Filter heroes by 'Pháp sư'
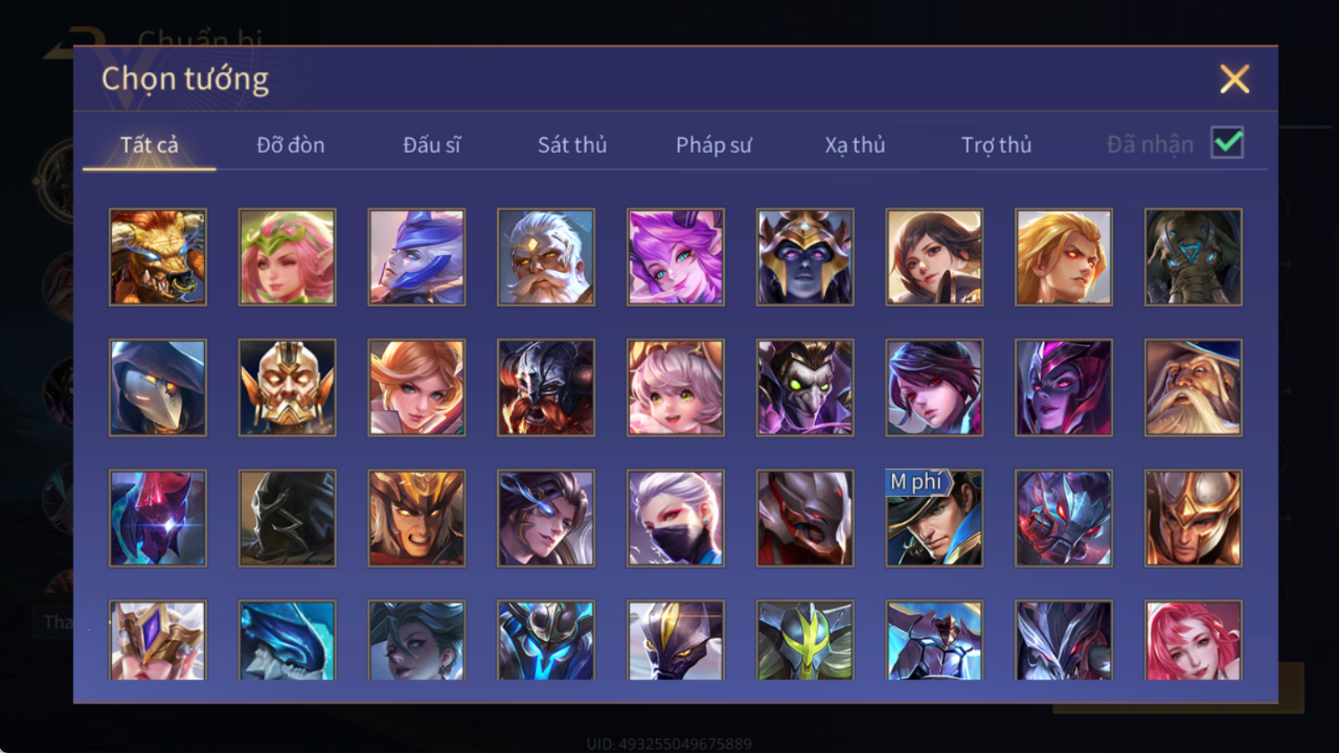1339x753 pixels. point(714,145)
